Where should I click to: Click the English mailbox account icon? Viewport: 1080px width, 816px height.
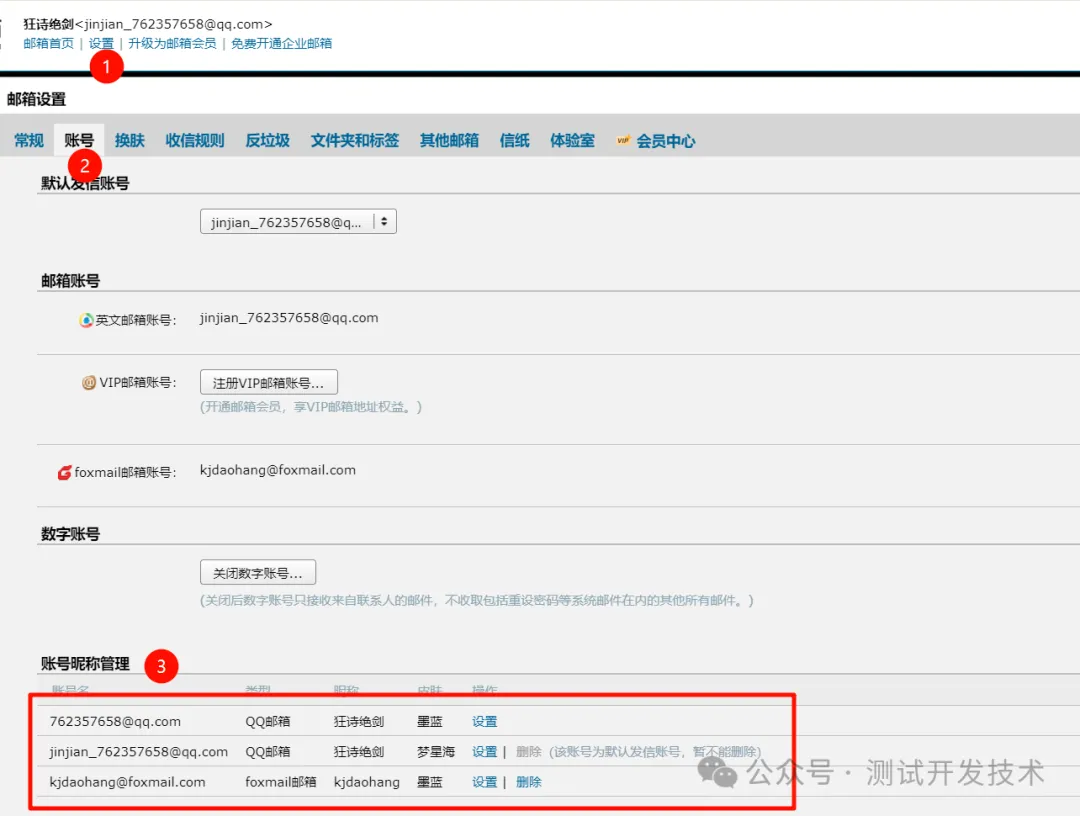87,320
